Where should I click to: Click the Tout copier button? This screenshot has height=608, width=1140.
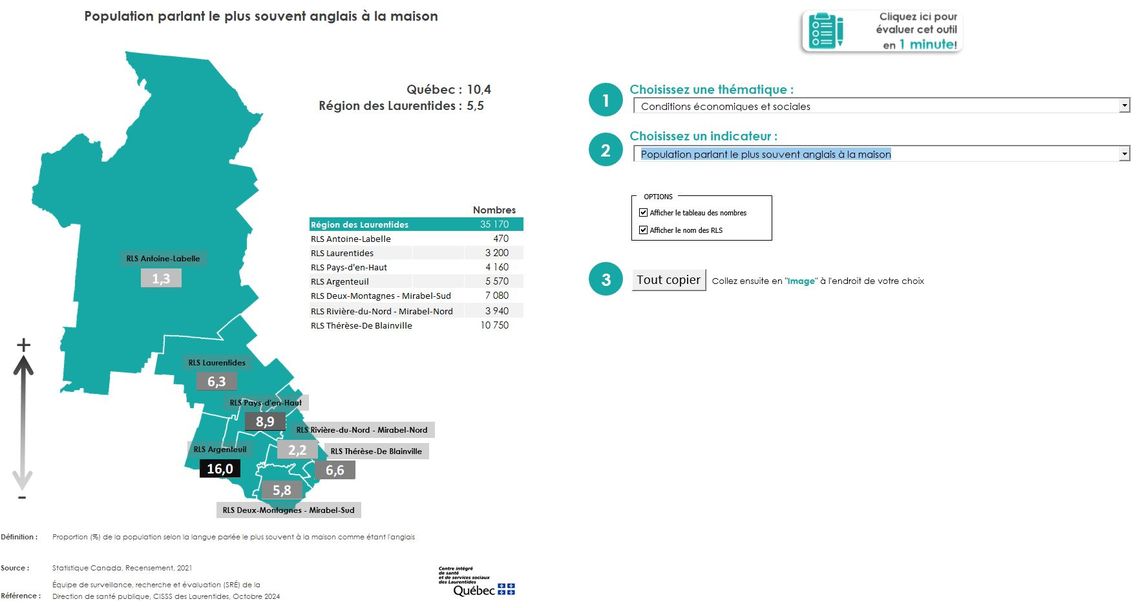click(668, 280)
